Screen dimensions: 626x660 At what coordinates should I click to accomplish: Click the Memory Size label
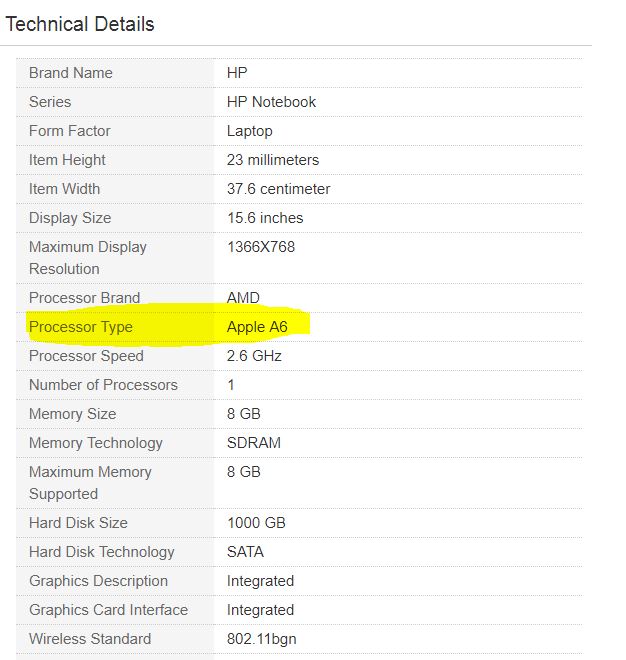pyautogui.click(x=72, y=414)
